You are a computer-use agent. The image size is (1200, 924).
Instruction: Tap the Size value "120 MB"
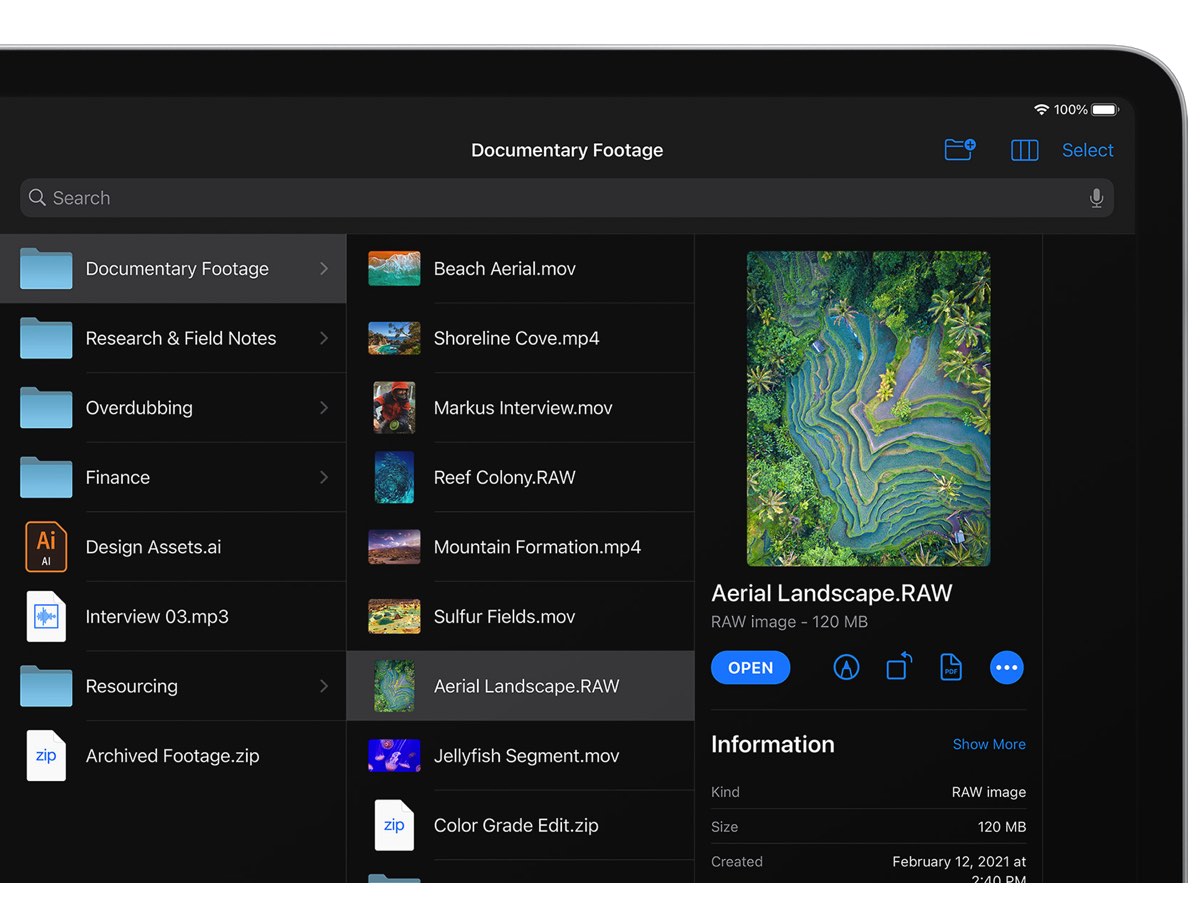pyautogui.click(x=1001, y=827)
